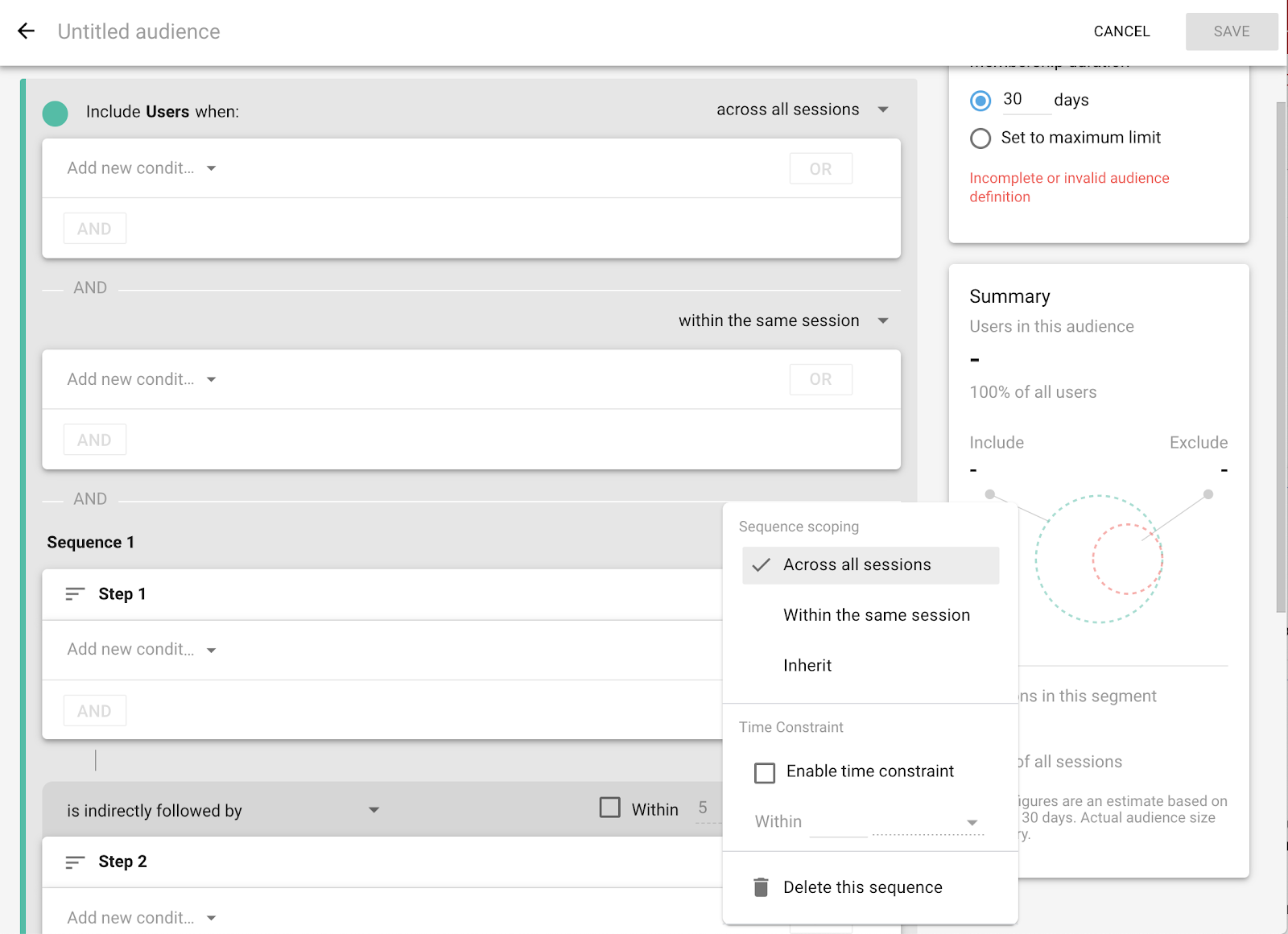Click the Step 1 sequence icon
This screenshot has height=934, width=1288.
pos(75,594)
